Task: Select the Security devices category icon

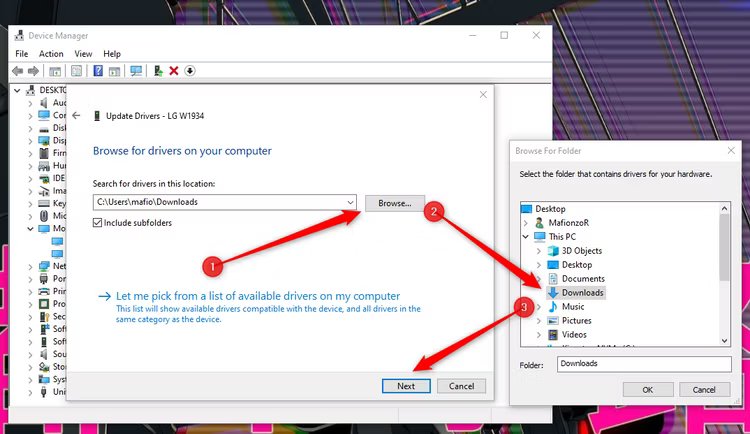Action: (44, 316)
